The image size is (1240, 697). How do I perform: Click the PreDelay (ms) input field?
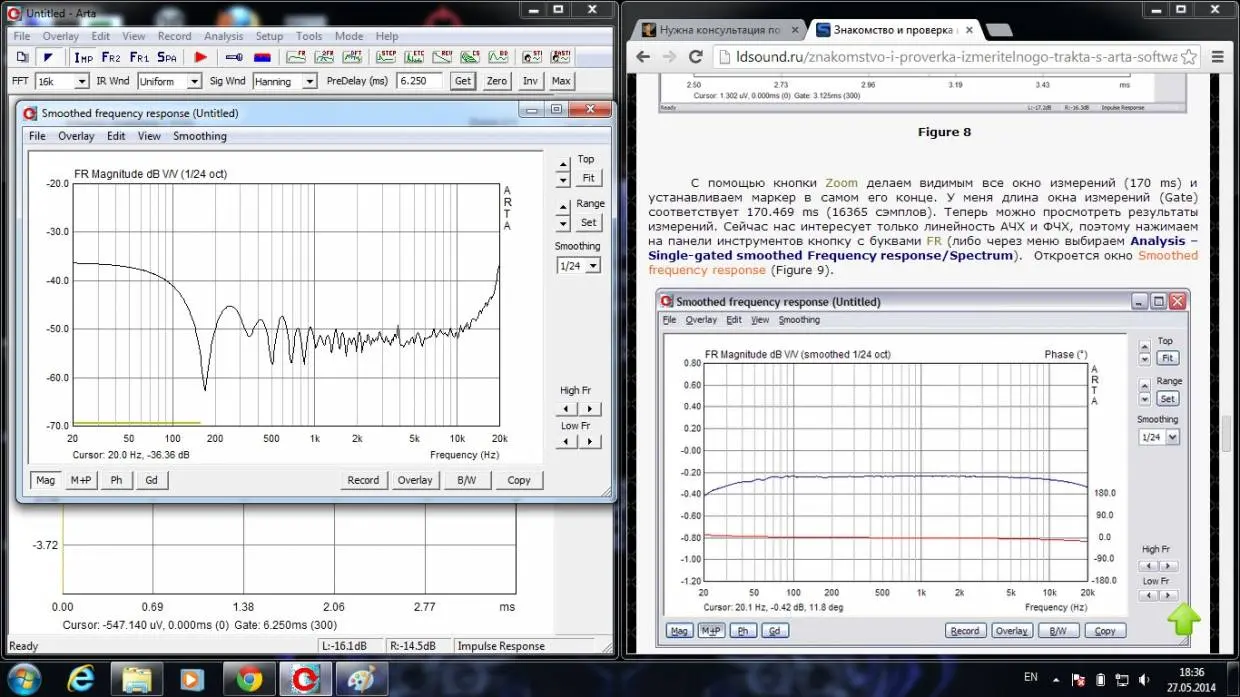pyautogui.click(x=419, y=81)
